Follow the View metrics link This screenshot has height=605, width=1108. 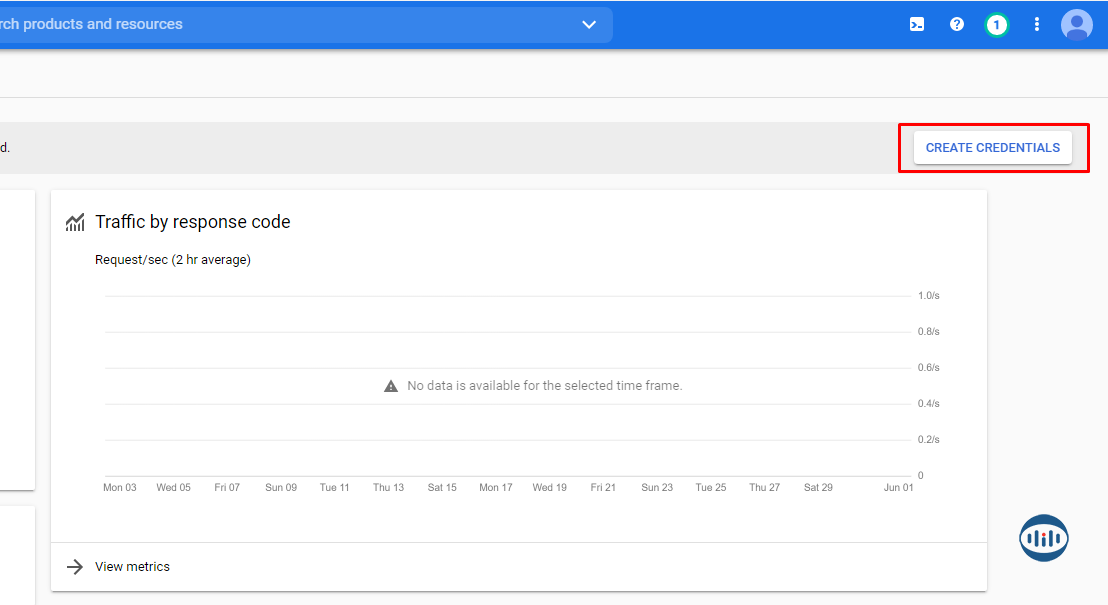click(x=132, y=567)
